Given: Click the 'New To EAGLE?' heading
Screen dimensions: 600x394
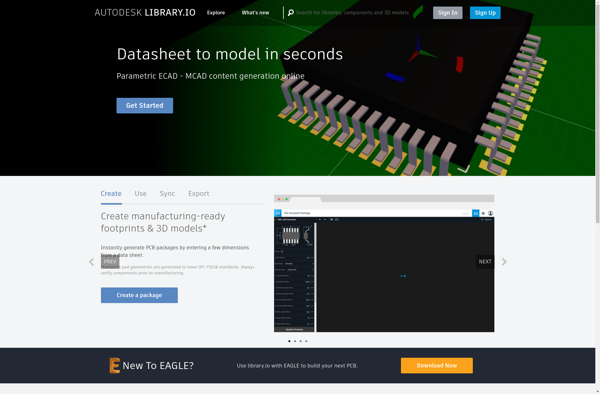Looking at the screenshot, I should (158, 366).
